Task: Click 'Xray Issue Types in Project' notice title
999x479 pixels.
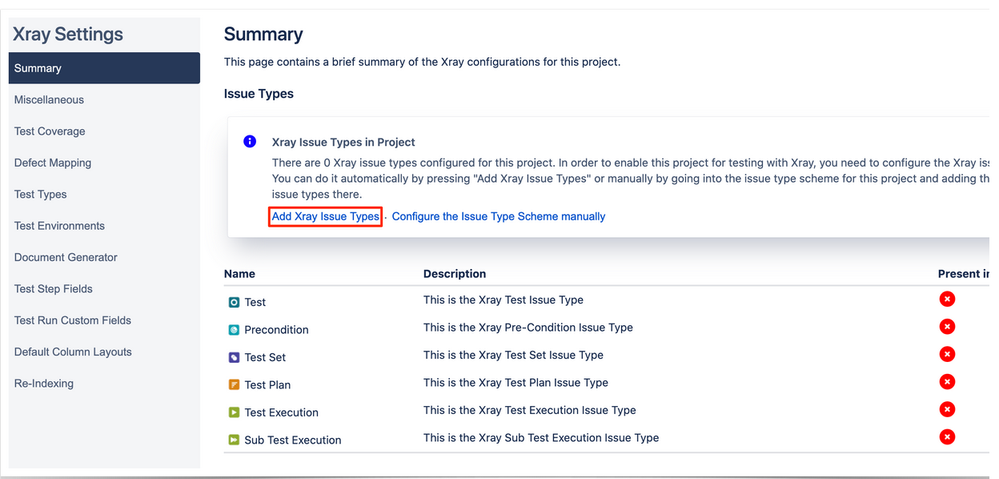Action: pos(343,142)
